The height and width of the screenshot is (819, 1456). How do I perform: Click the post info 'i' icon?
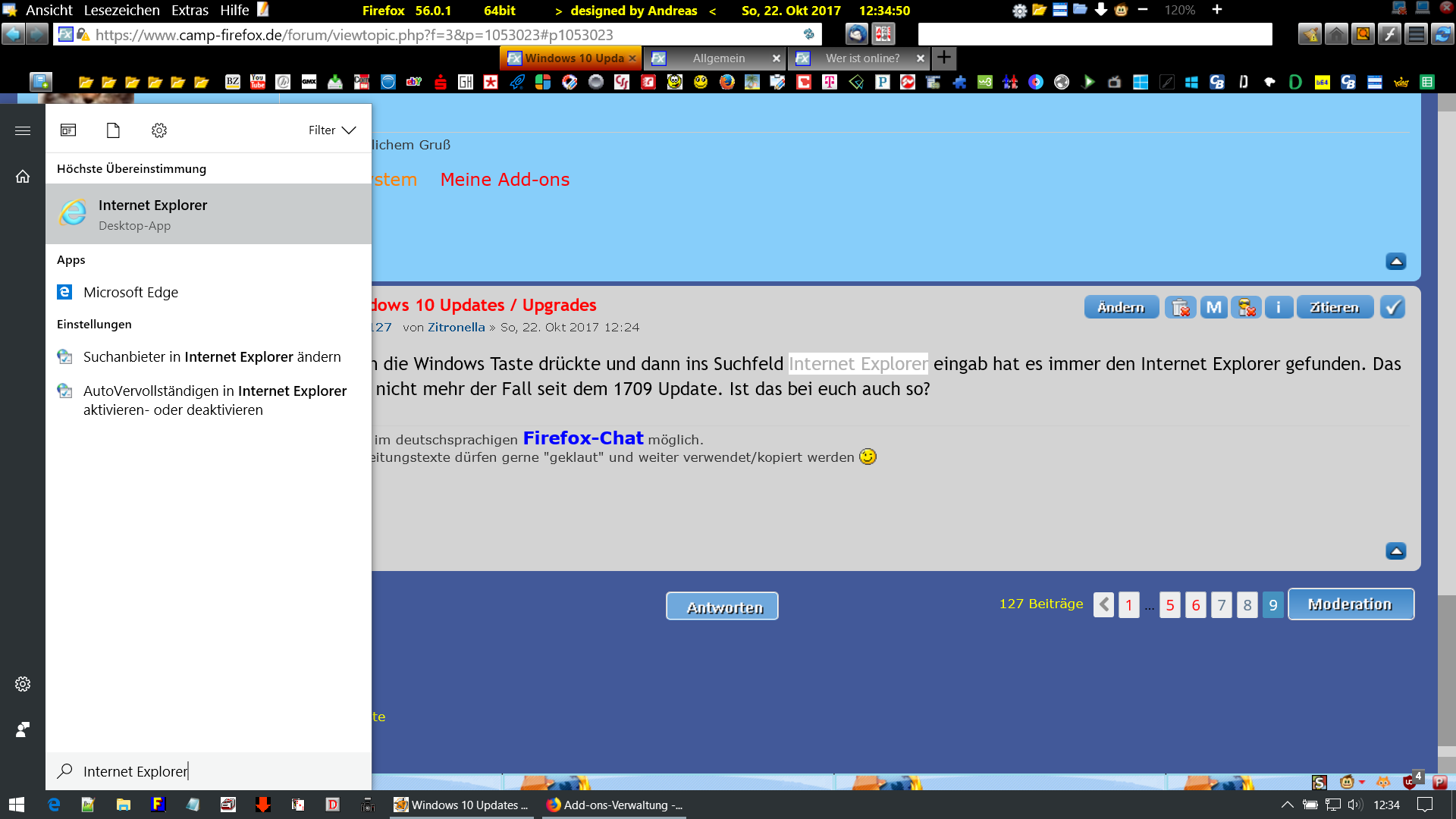click(1279, 307)
